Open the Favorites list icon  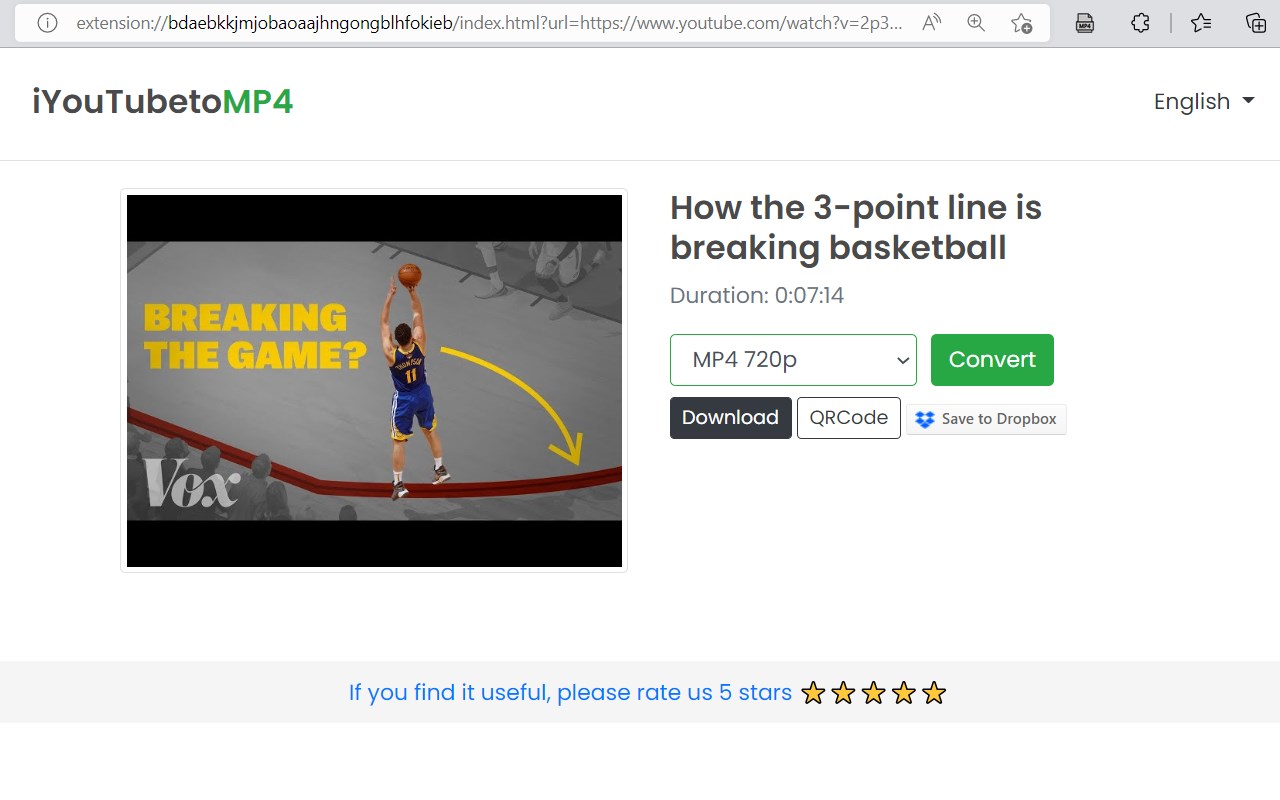(1201, 23)
